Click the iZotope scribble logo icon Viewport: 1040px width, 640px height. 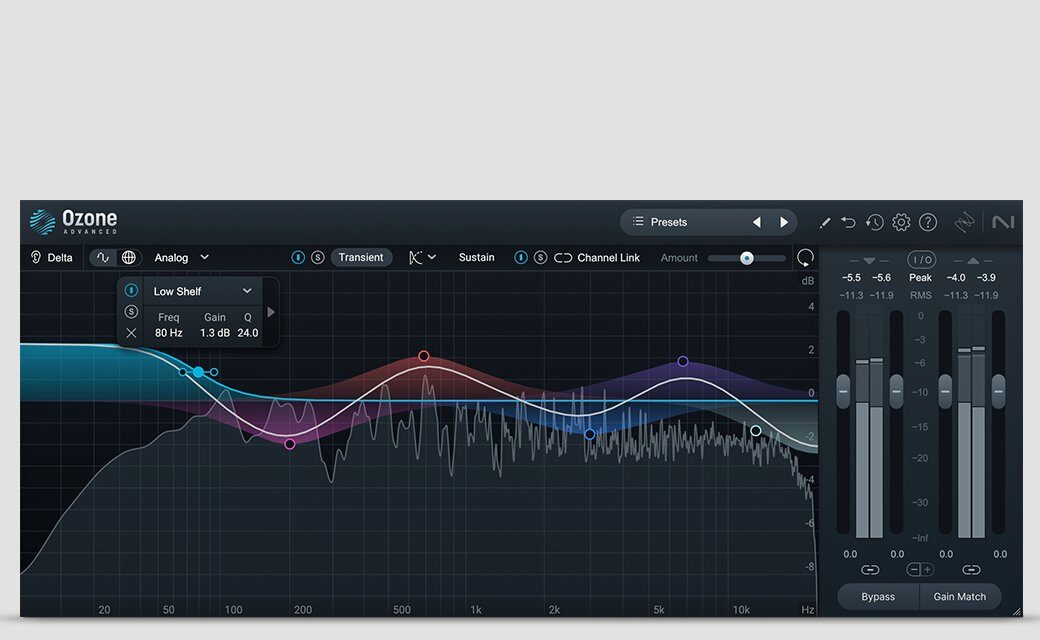pos(964,222)
